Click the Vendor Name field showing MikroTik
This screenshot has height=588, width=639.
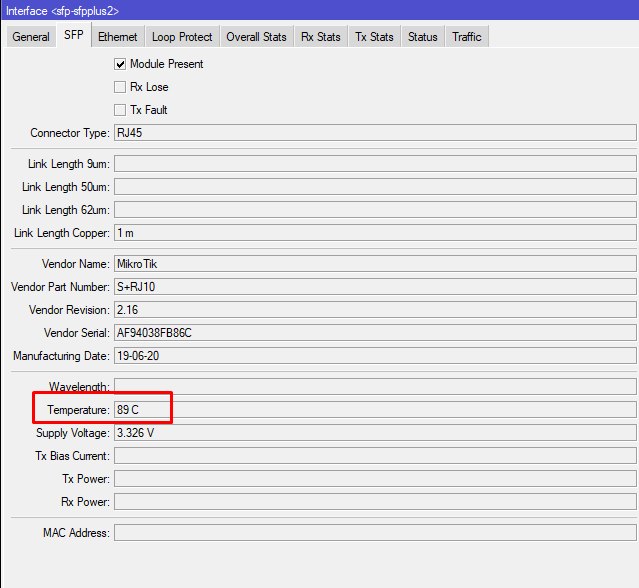point(375,264)
